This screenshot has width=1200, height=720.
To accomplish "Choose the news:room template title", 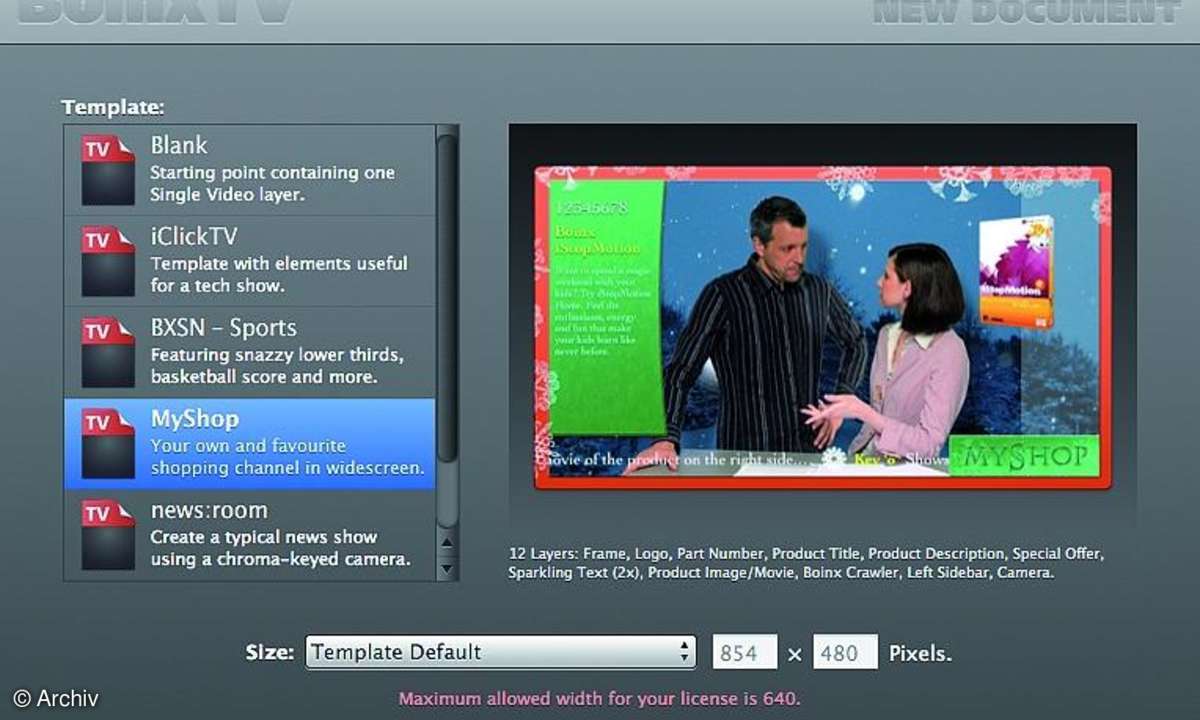I will tap(210, 510).
